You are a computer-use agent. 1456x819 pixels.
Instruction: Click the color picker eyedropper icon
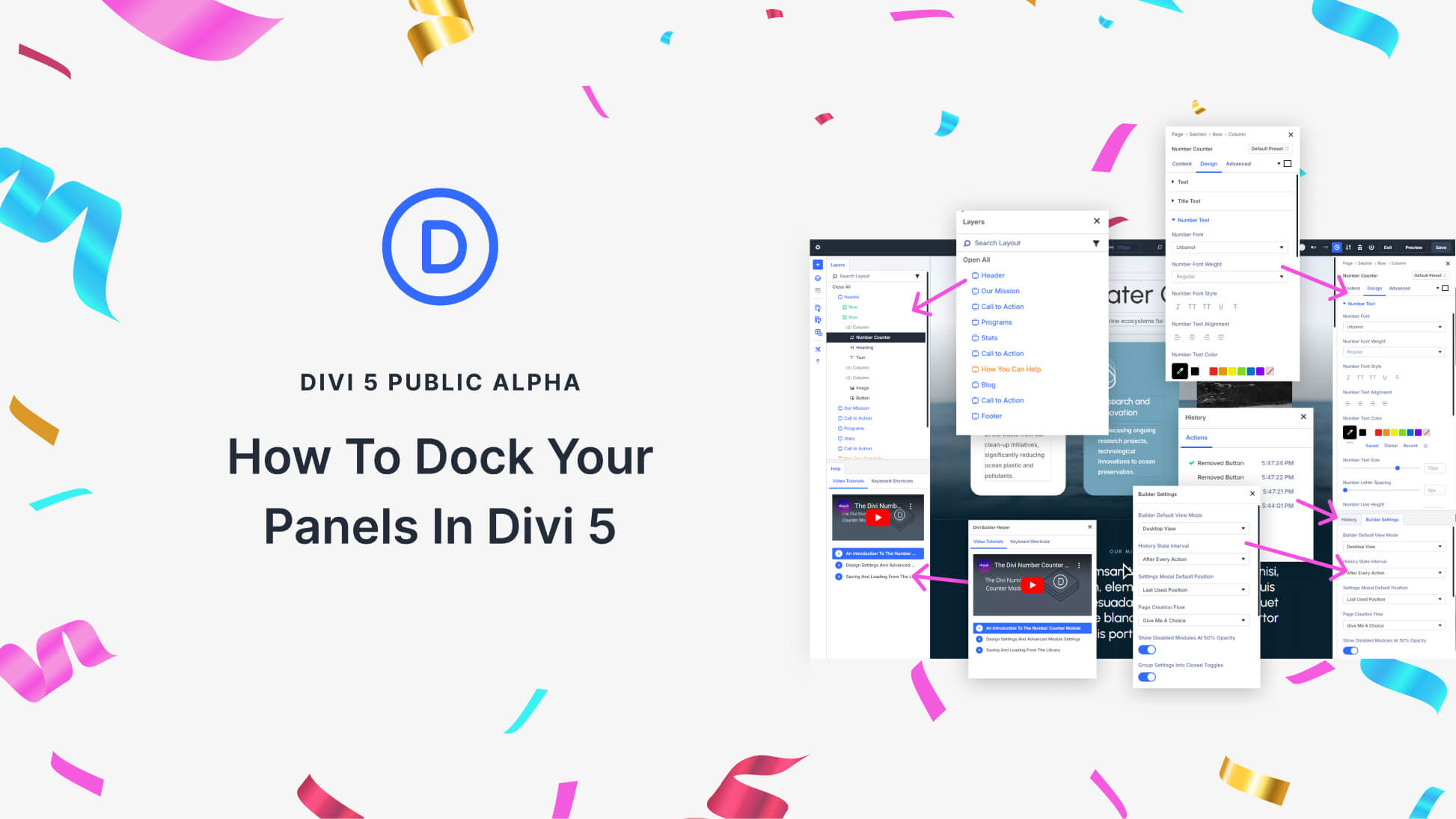tap(1181, 371)
